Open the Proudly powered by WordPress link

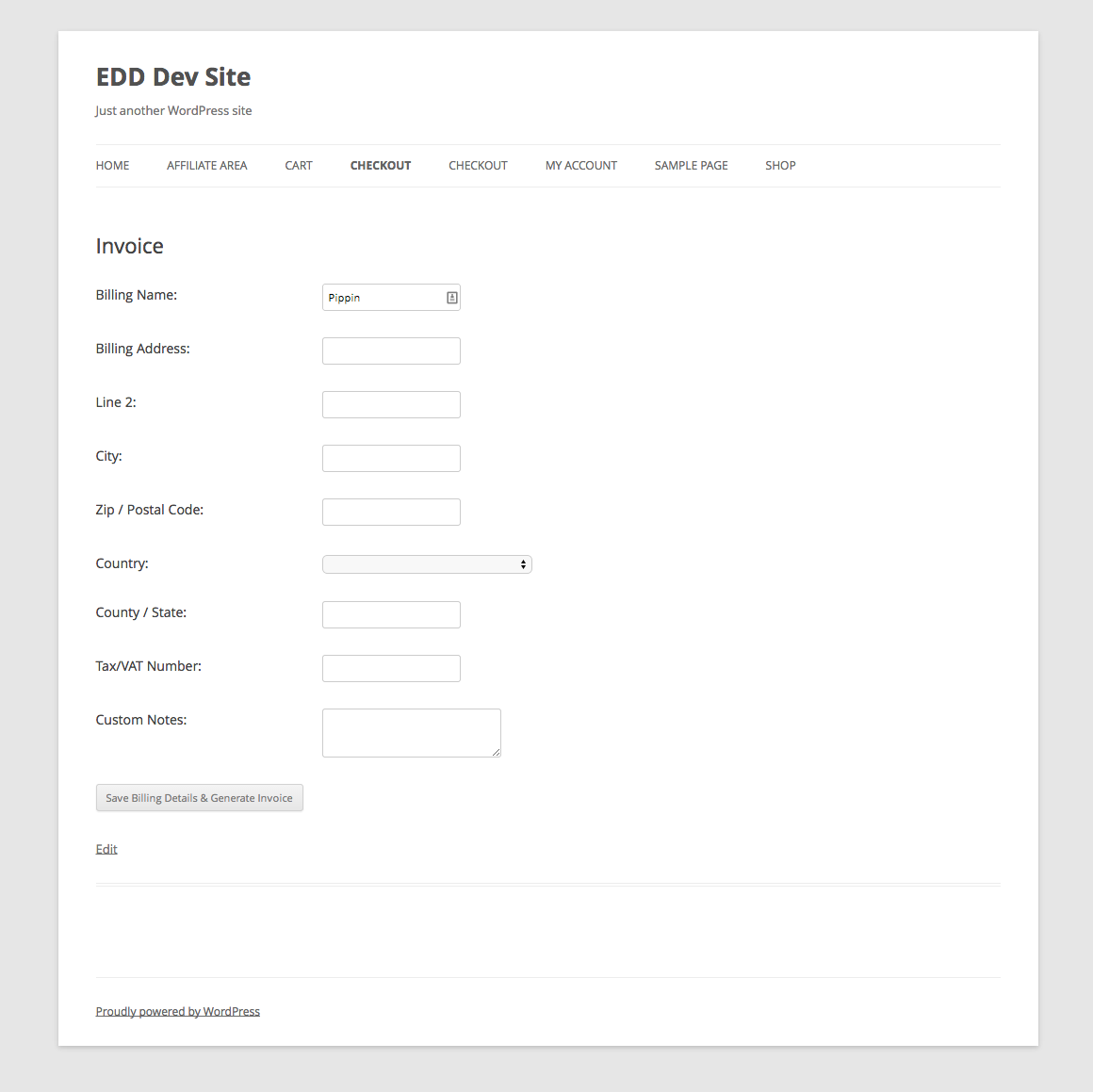178,1011
